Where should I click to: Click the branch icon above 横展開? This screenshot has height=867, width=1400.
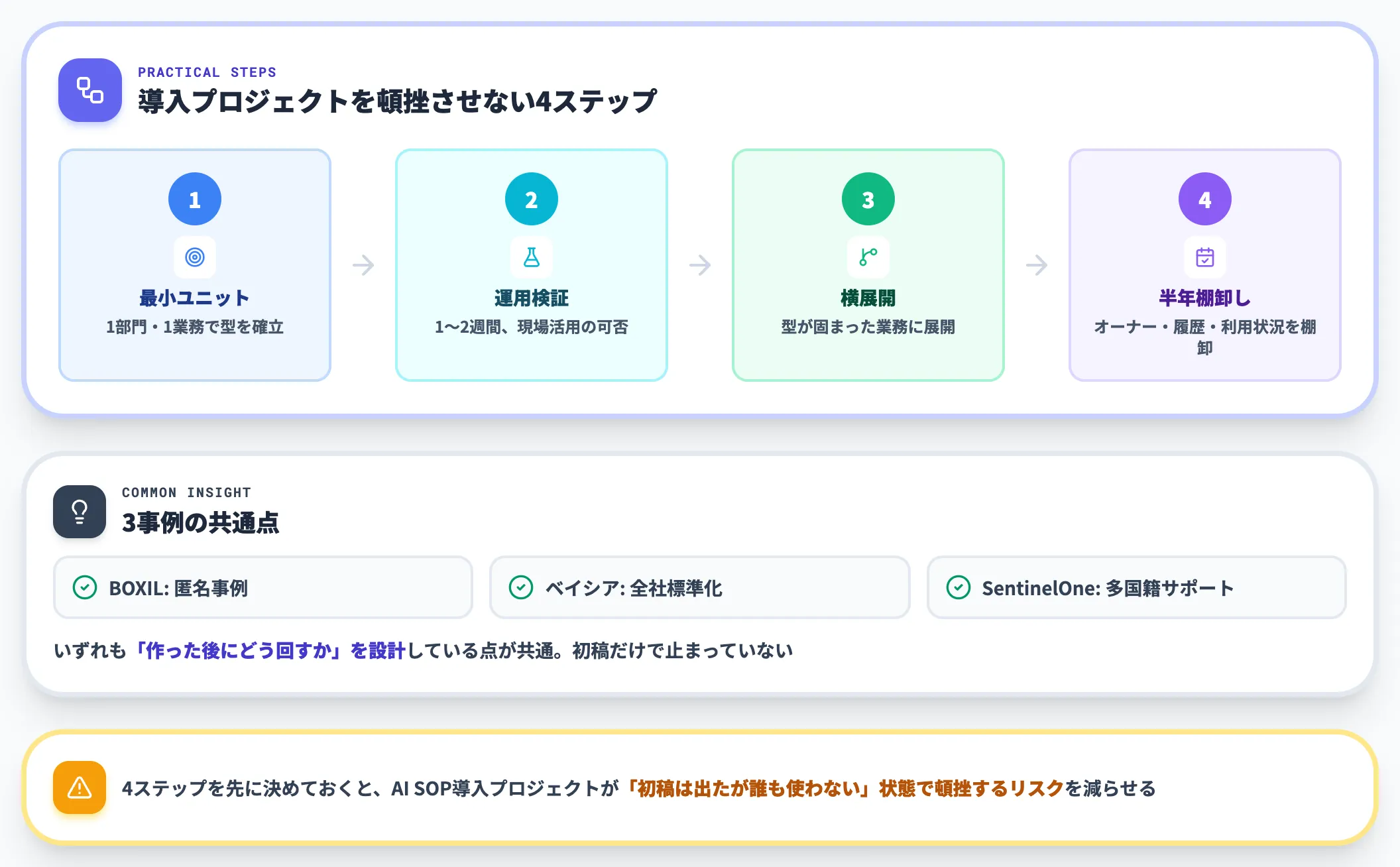click(868, 257)
